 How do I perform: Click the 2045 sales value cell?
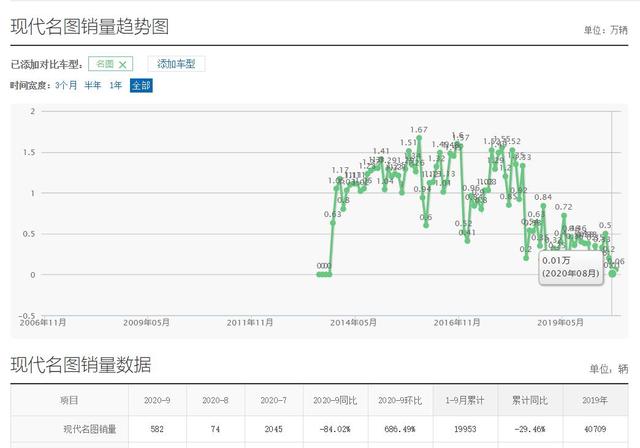273,429
